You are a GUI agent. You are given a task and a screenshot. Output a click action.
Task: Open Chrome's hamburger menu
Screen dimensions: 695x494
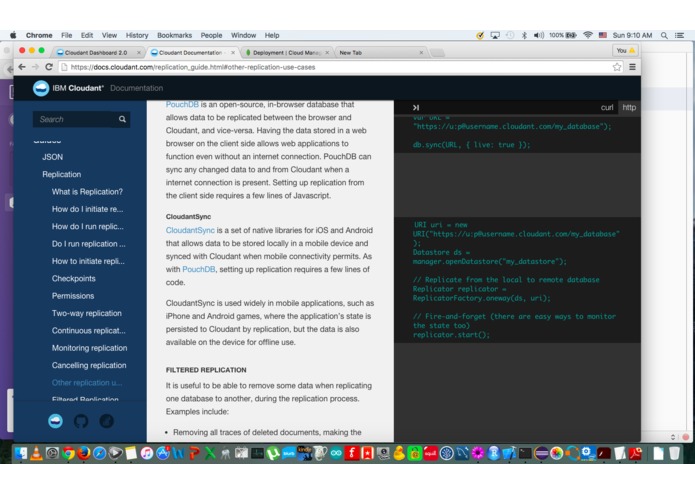click(633, 67)
